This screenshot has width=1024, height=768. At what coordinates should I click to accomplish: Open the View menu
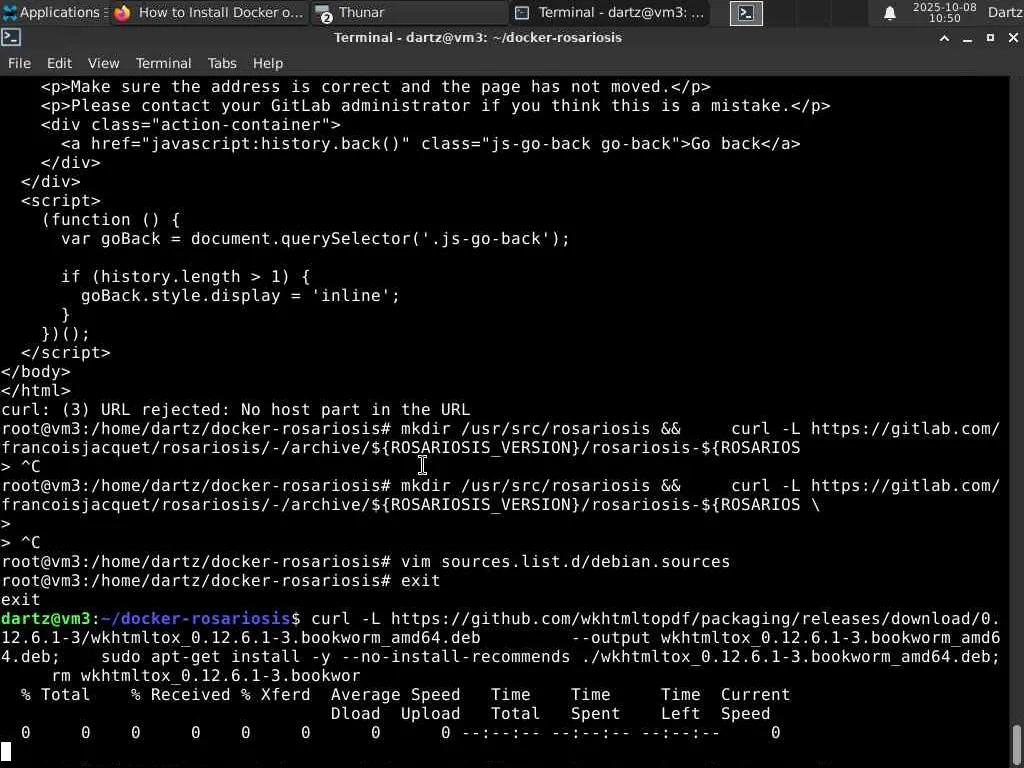[103, 63]
